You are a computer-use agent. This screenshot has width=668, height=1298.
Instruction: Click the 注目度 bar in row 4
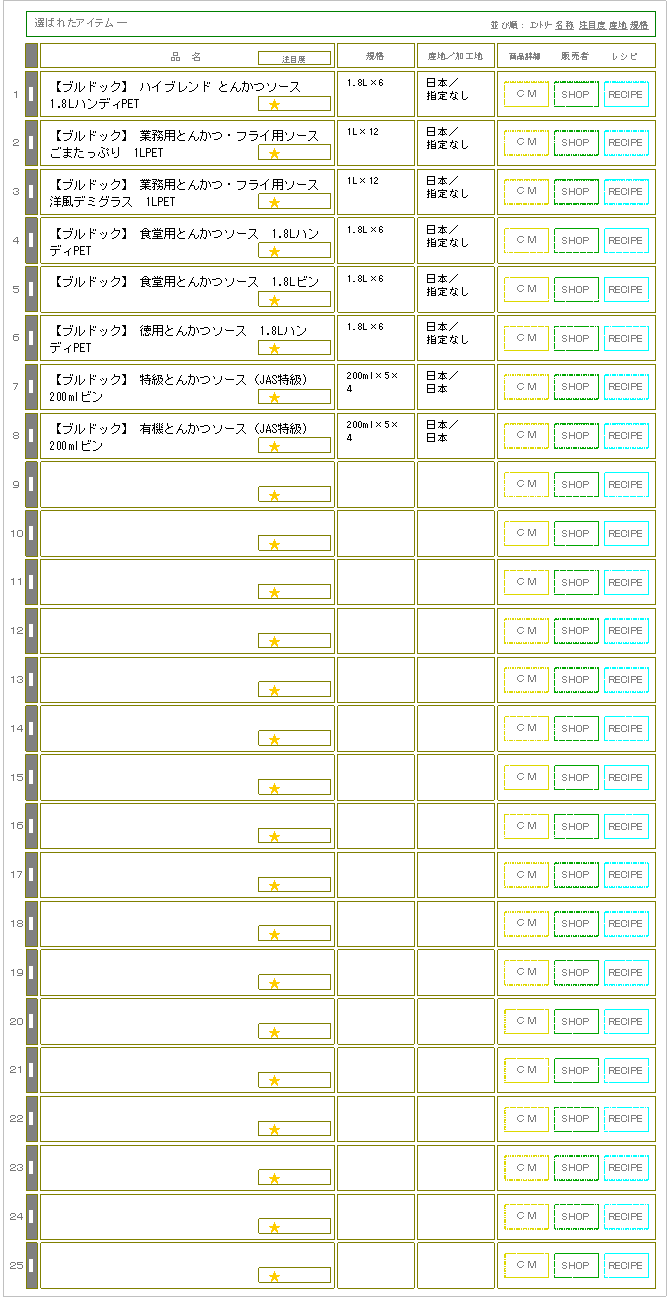[x=294, y=250]
